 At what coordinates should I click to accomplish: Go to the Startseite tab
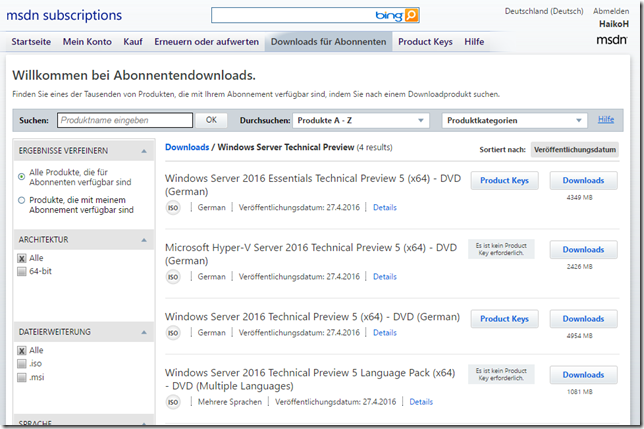(31, 42)
